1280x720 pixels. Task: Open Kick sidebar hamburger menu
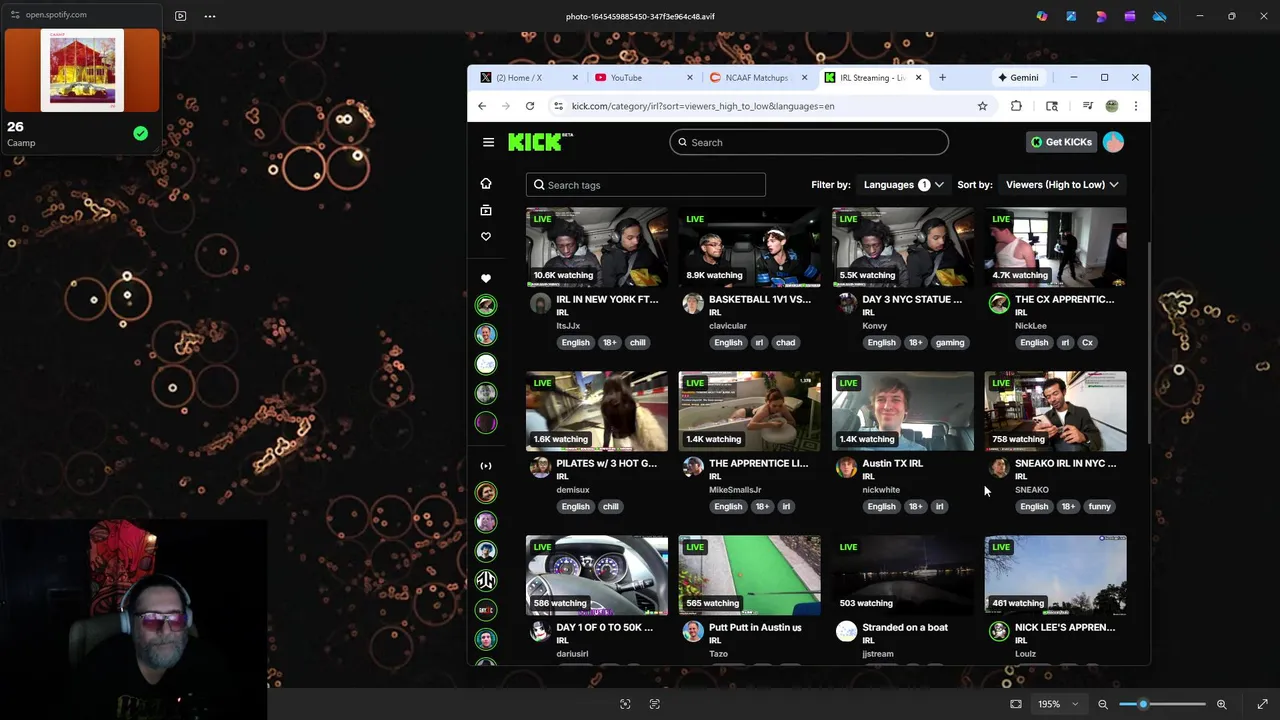tap(488, 142)
